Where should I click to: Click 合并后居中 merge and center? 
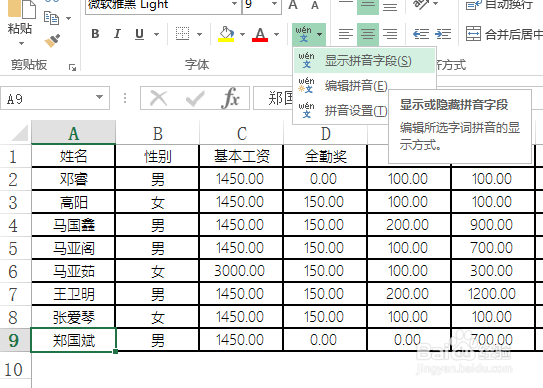tap(504, 34)
